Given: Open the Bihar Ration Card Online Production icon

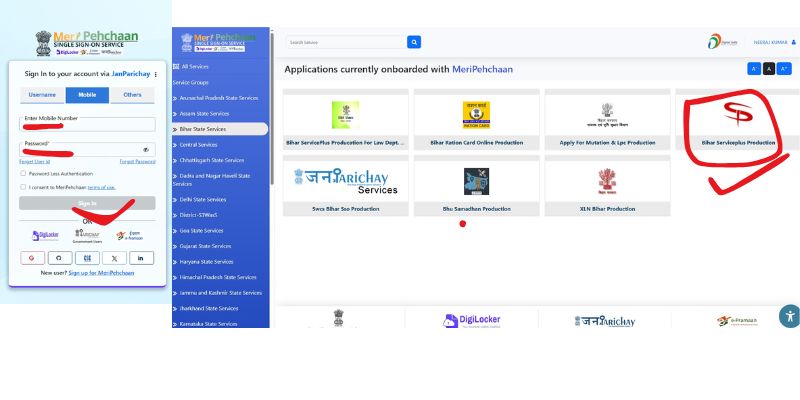Looking at the screenshot, I should click(x=476, y=115).
